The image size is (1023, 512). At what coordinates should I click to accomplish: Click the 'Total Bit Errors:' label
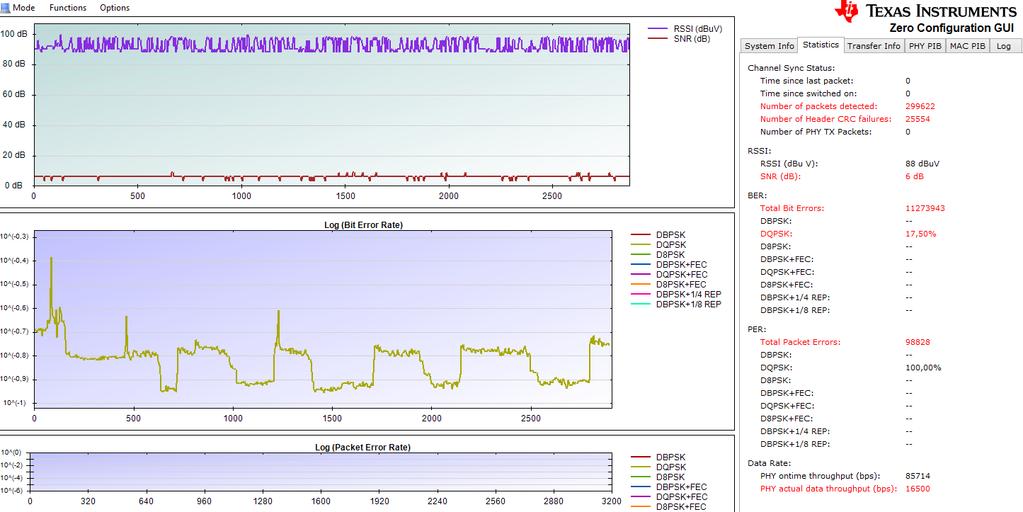[x=792, y=208]
